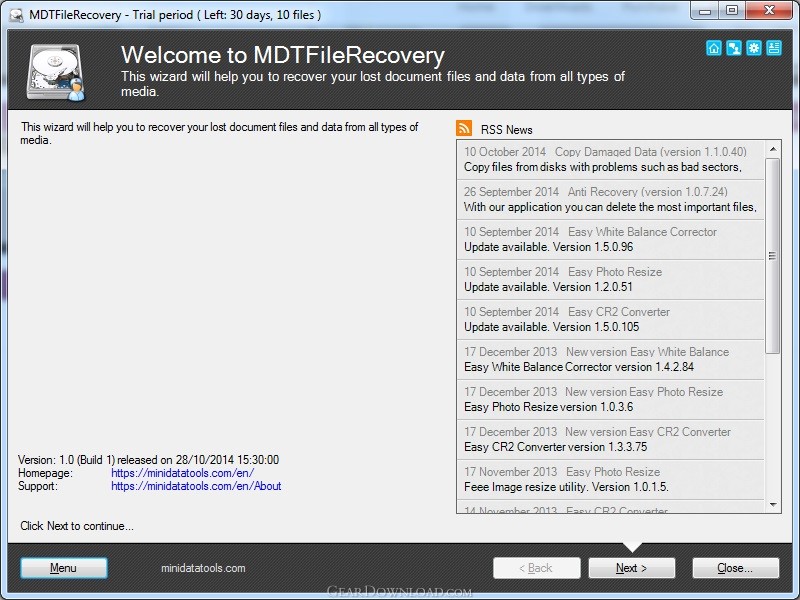
Task: Click the Back button
Action: pos(537,568)
